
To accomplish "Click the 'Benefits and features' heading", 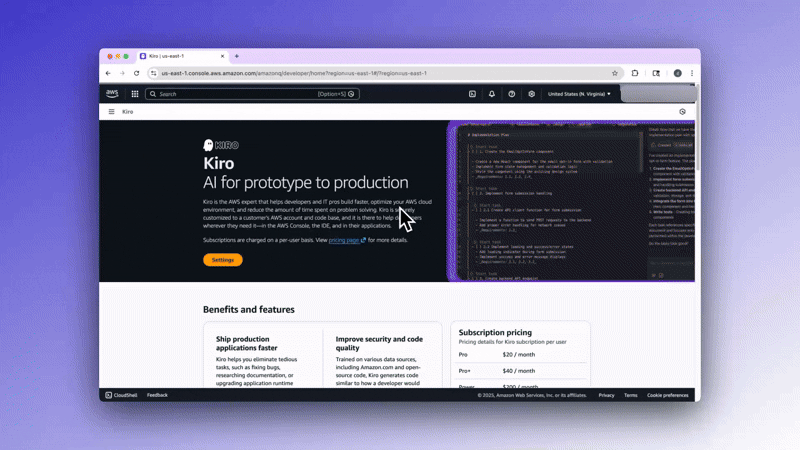I will click(x=248, y=309).
